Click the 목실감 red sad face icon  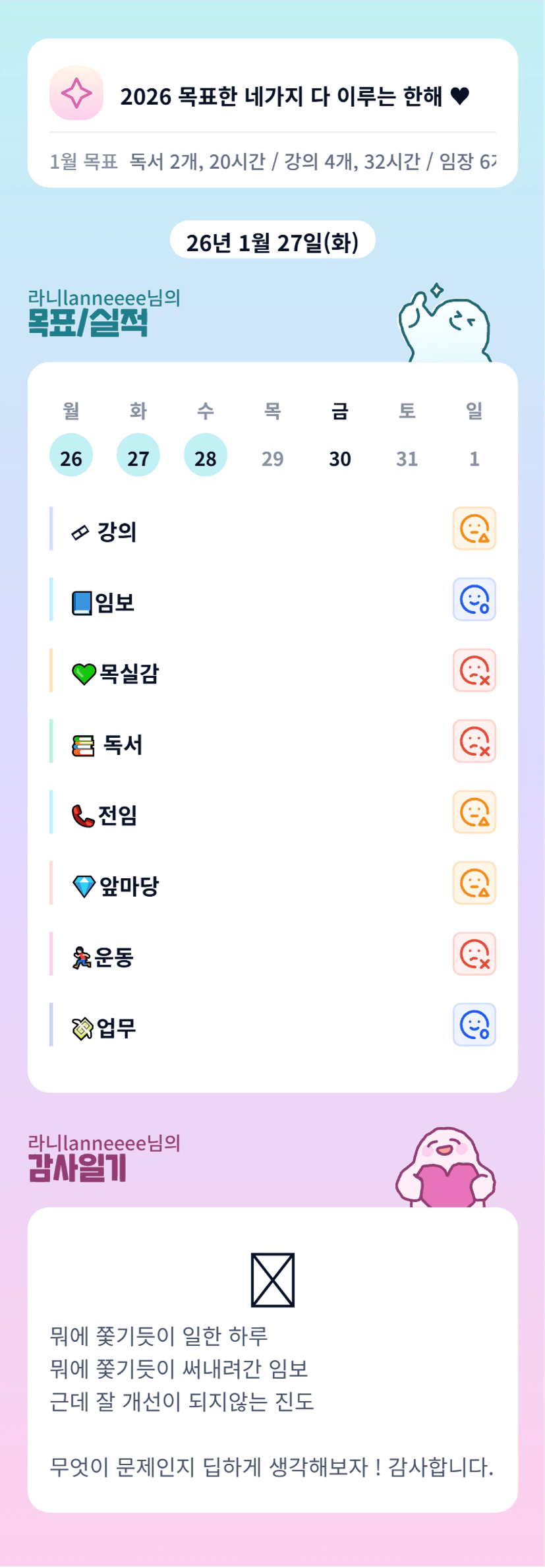[x=474, y=670]
